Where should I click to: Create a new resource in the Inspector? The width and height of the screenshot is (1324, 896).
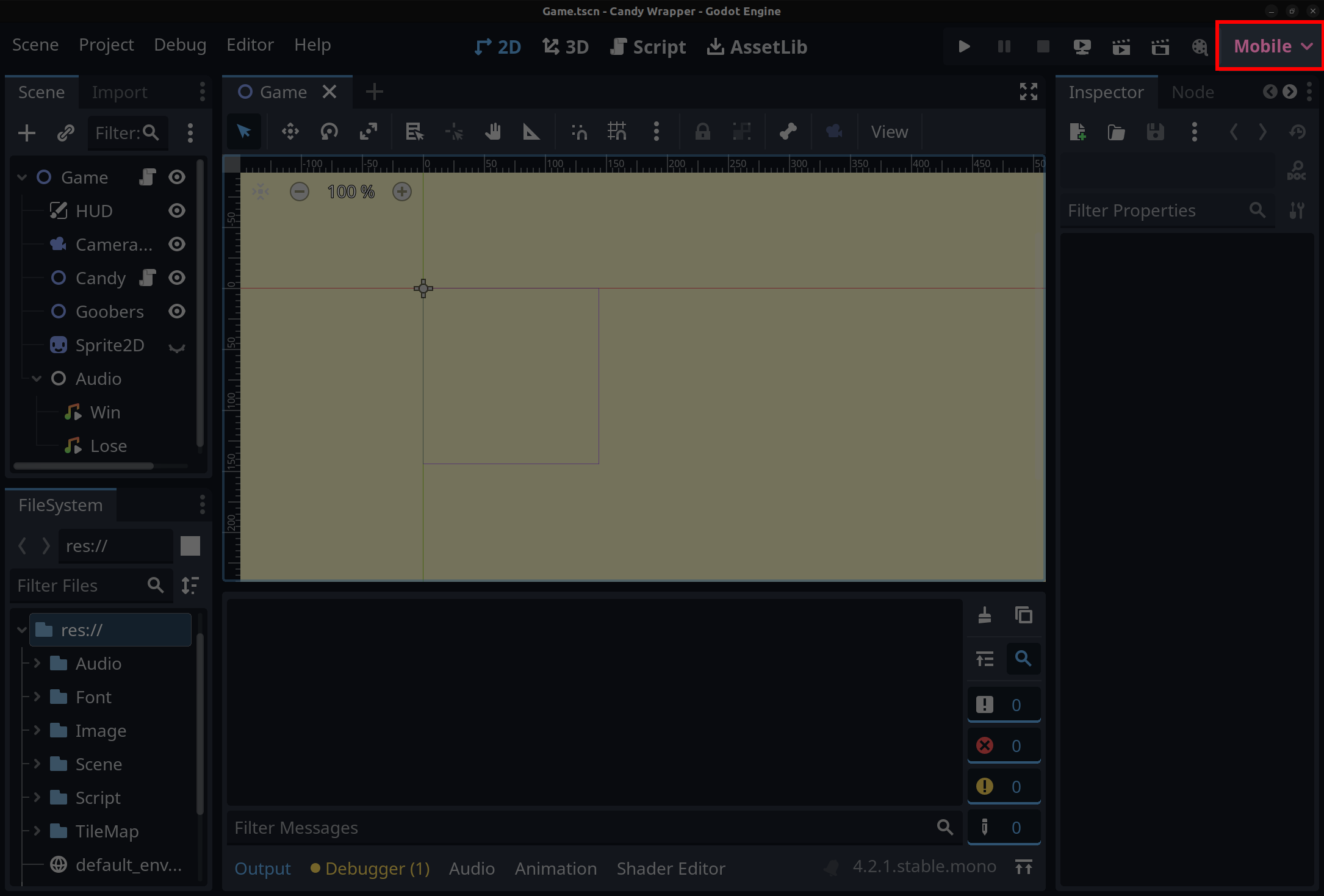pyautogui.click(x=1078, y=132)
